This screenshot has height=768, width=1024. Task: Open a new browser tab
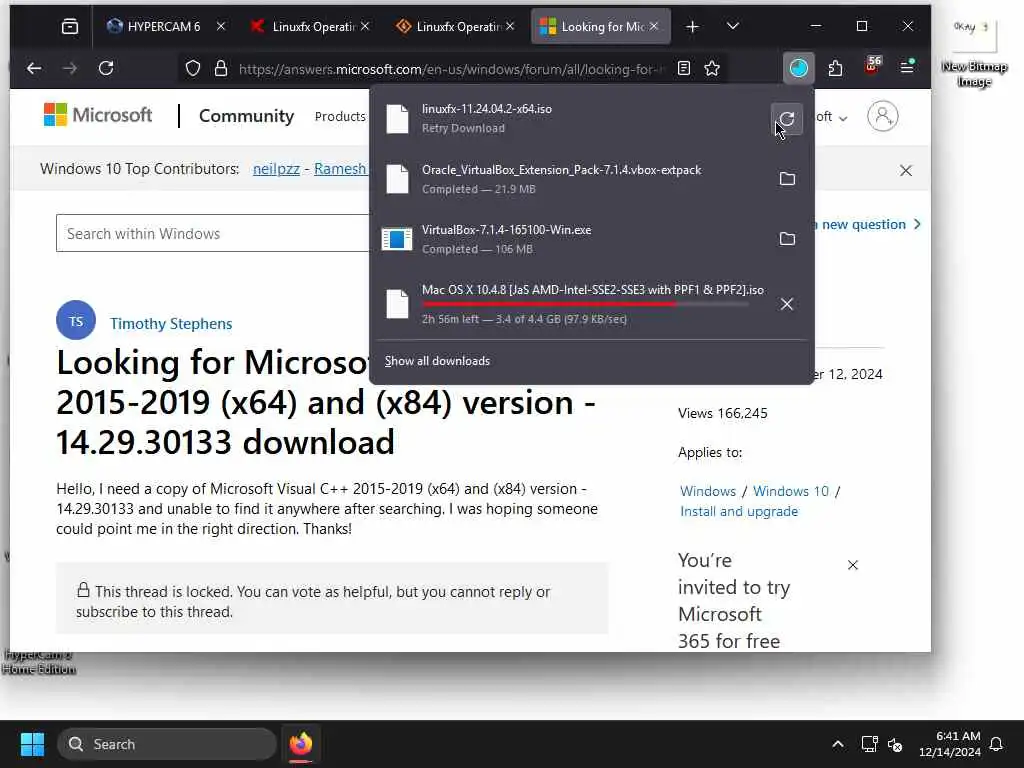tap(692, 26)
